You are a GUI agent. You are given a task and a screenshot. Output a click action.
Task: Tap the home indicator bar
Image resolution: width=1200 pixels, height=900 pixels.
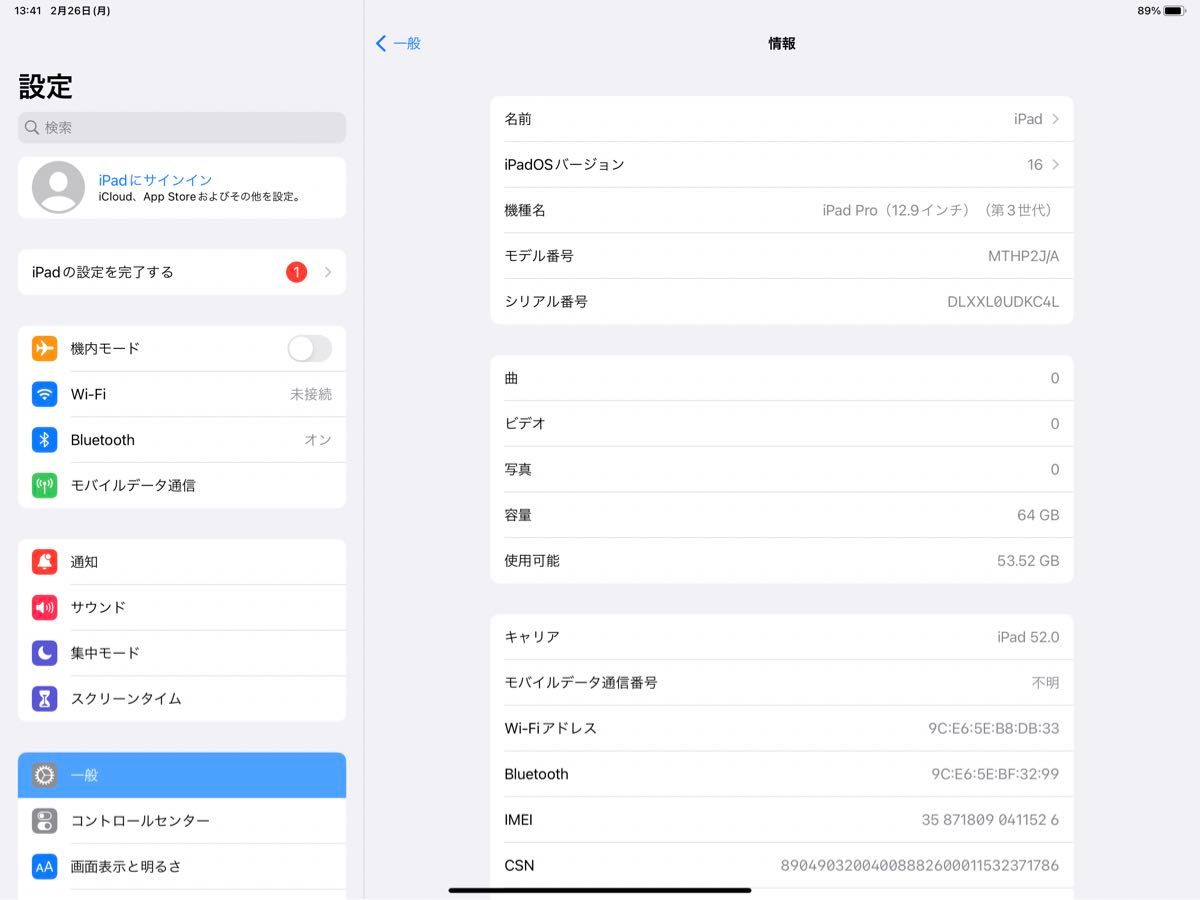[x=600, y=890]
